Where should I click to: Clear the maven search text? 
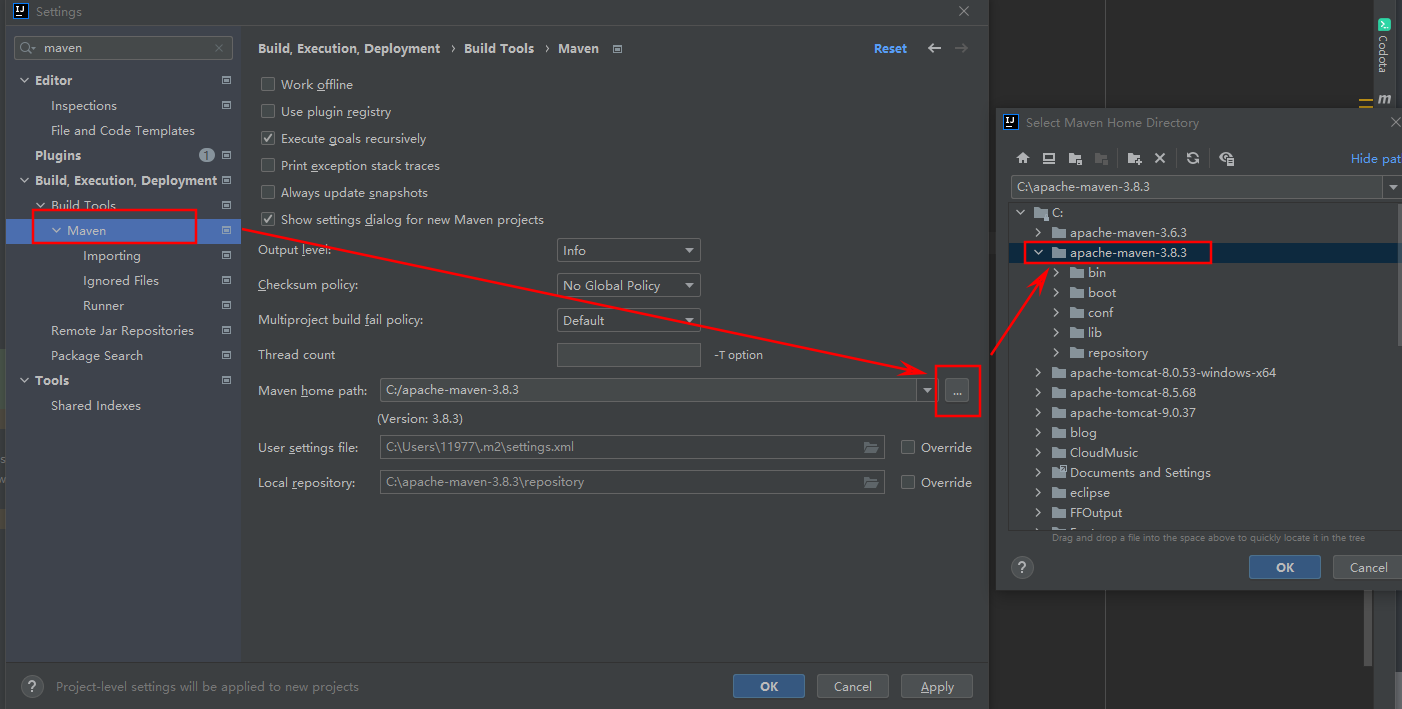point(219,48)
